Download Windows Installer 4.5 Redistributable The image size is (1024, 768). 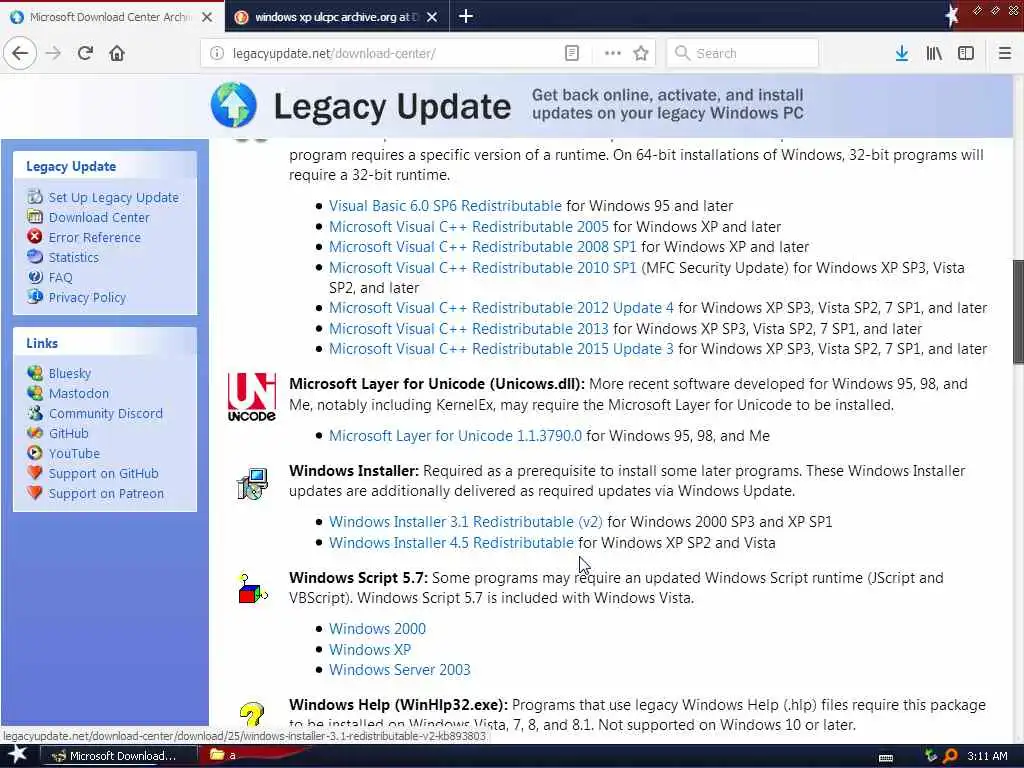[x=451, y=543]
